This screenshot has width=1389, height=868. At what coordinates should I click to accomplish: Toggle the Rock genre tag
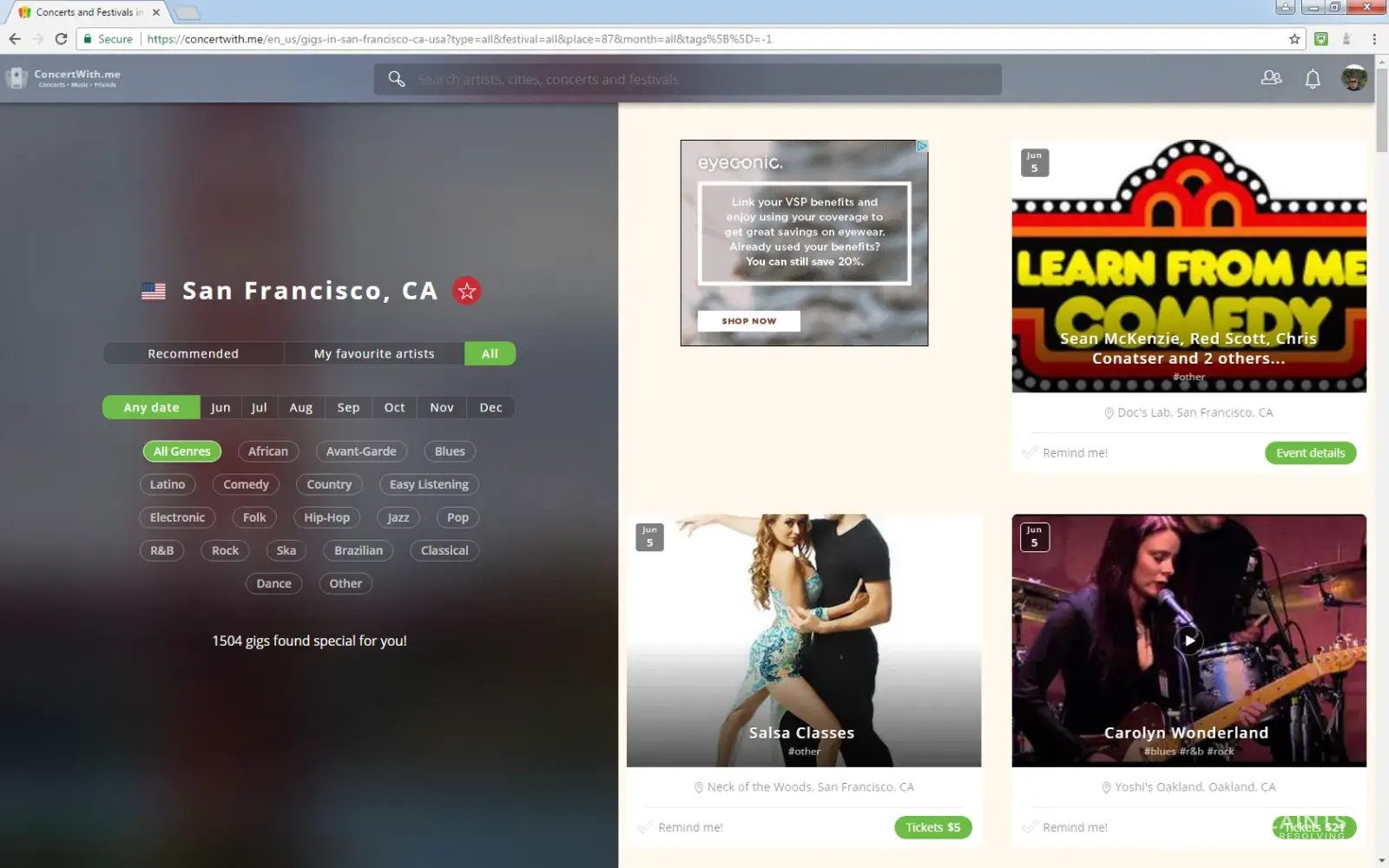[225, 550]
